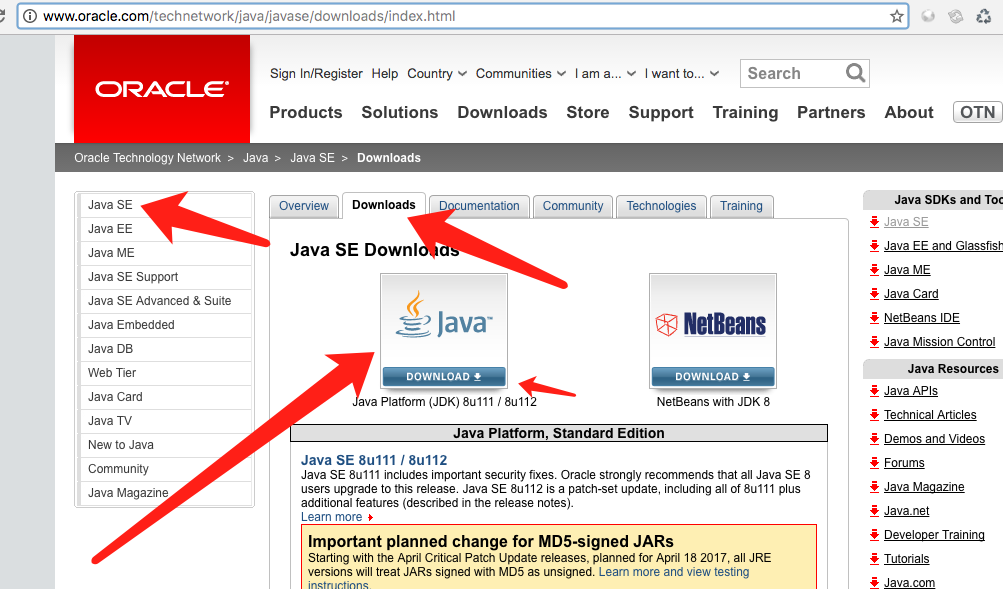Open Java EE and Glassfish link

pyautogui.click(x=943, y=246)
